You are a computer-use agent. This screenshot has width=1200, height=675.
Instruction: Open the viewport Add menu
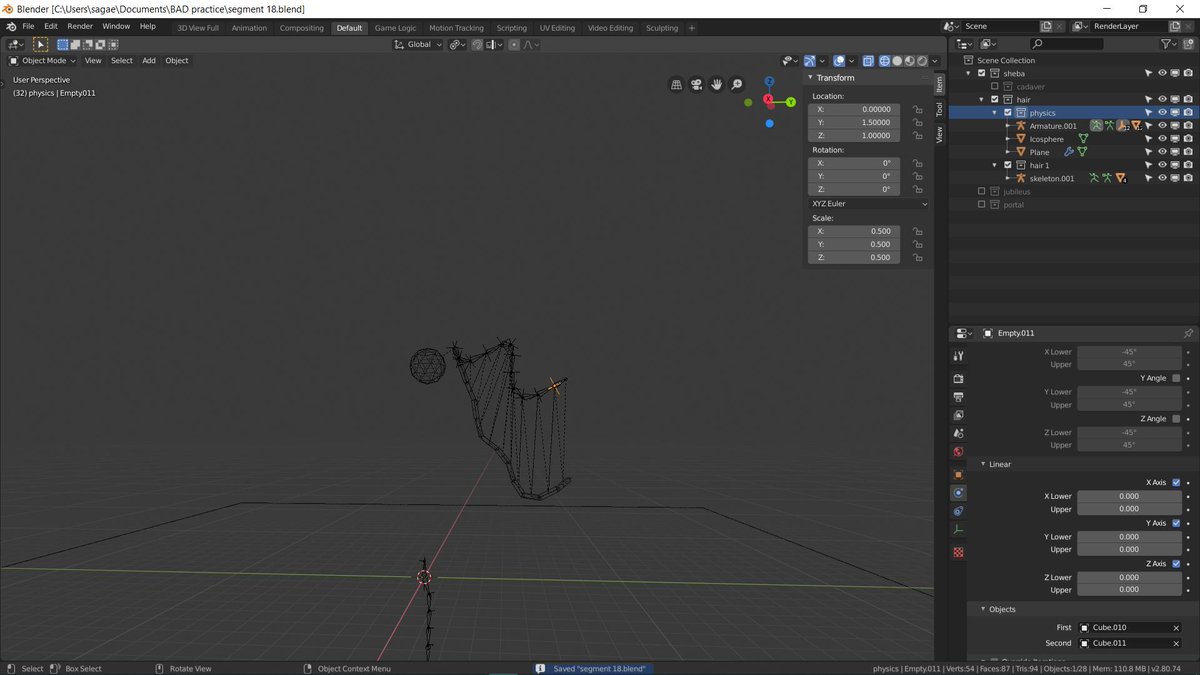149,61
